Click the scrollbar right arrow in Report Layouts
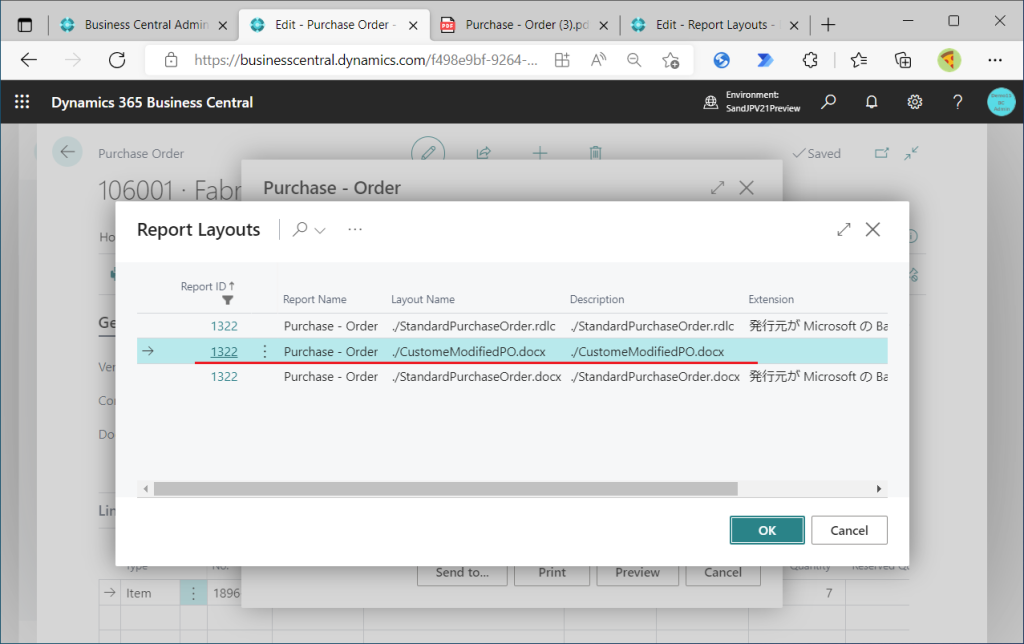The height and width of the screenshot is (644, 1024). [879, 489]
